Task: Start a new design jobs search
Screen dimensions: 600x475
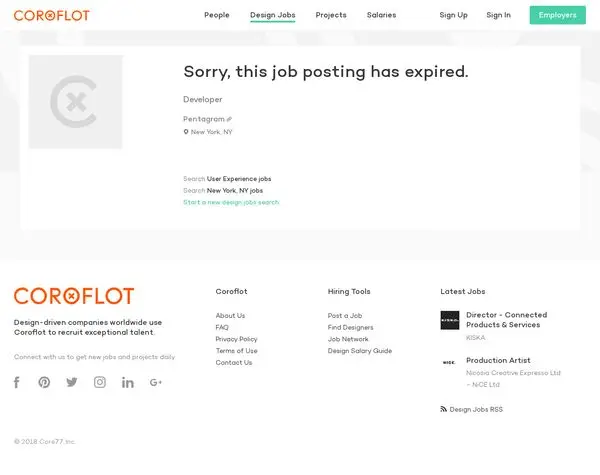Action: tap(231, 202)
